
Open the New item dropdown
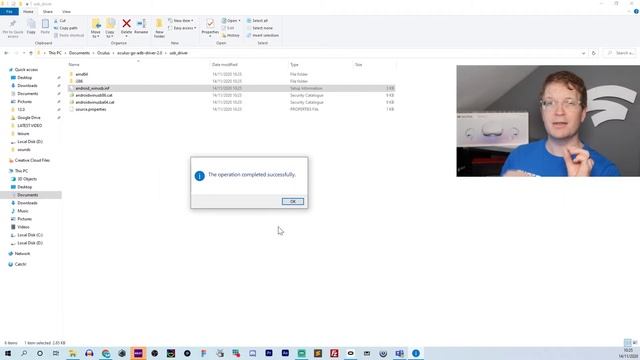coord(181,20)
